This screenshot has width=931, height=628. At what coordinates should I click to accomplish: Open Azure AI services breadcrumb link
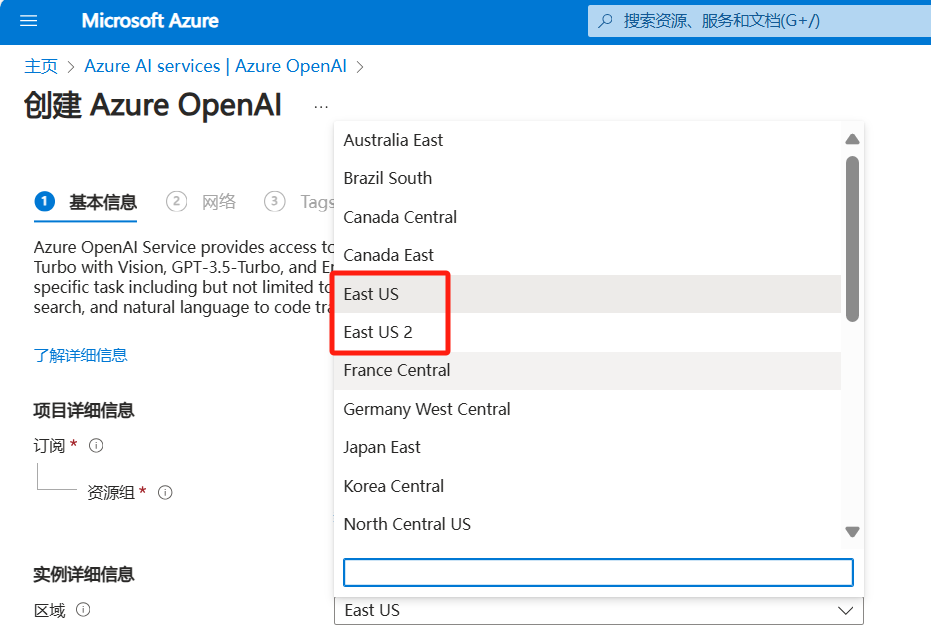(x=215, y=66)
